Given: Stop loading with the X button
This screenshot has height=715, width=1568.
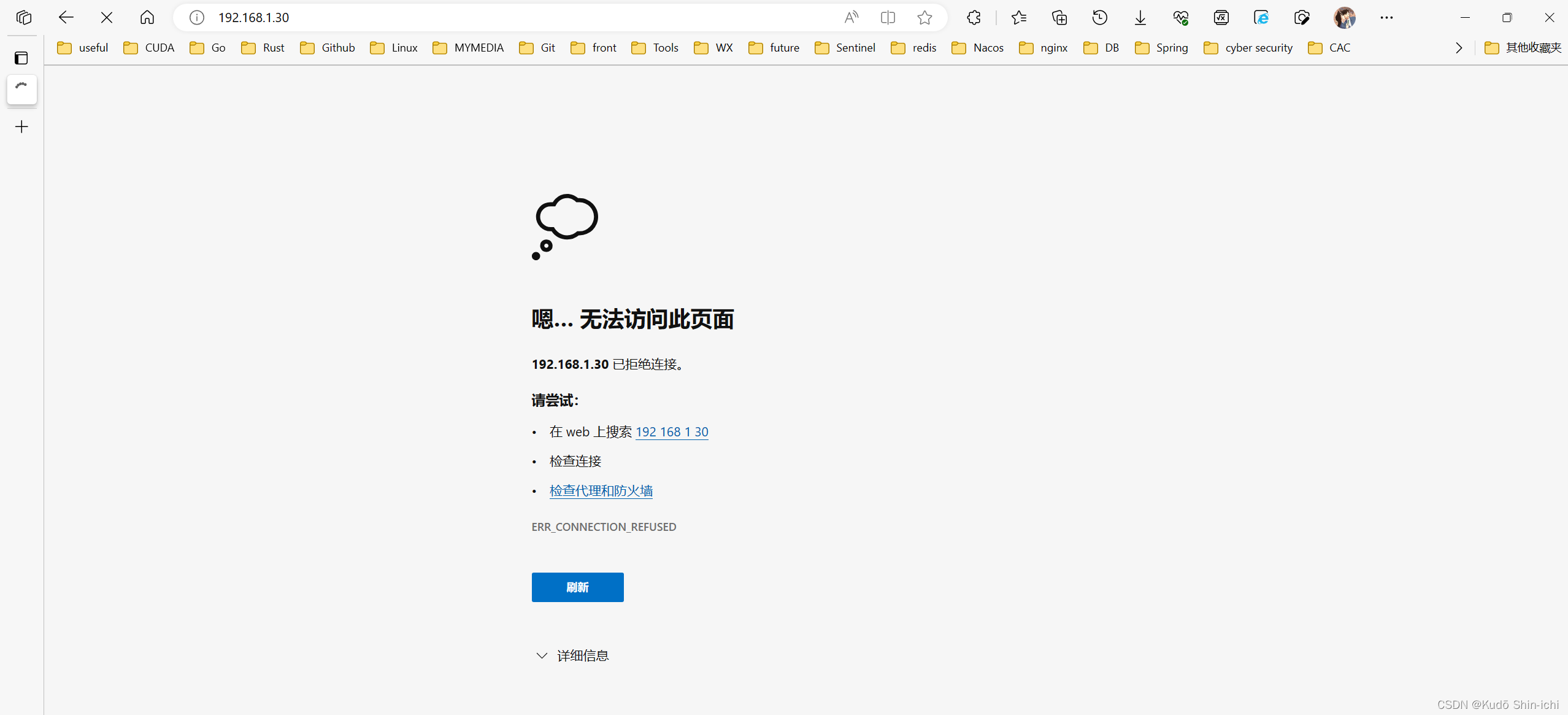Looking at the screenshot, I should click(x=107, y=17).
